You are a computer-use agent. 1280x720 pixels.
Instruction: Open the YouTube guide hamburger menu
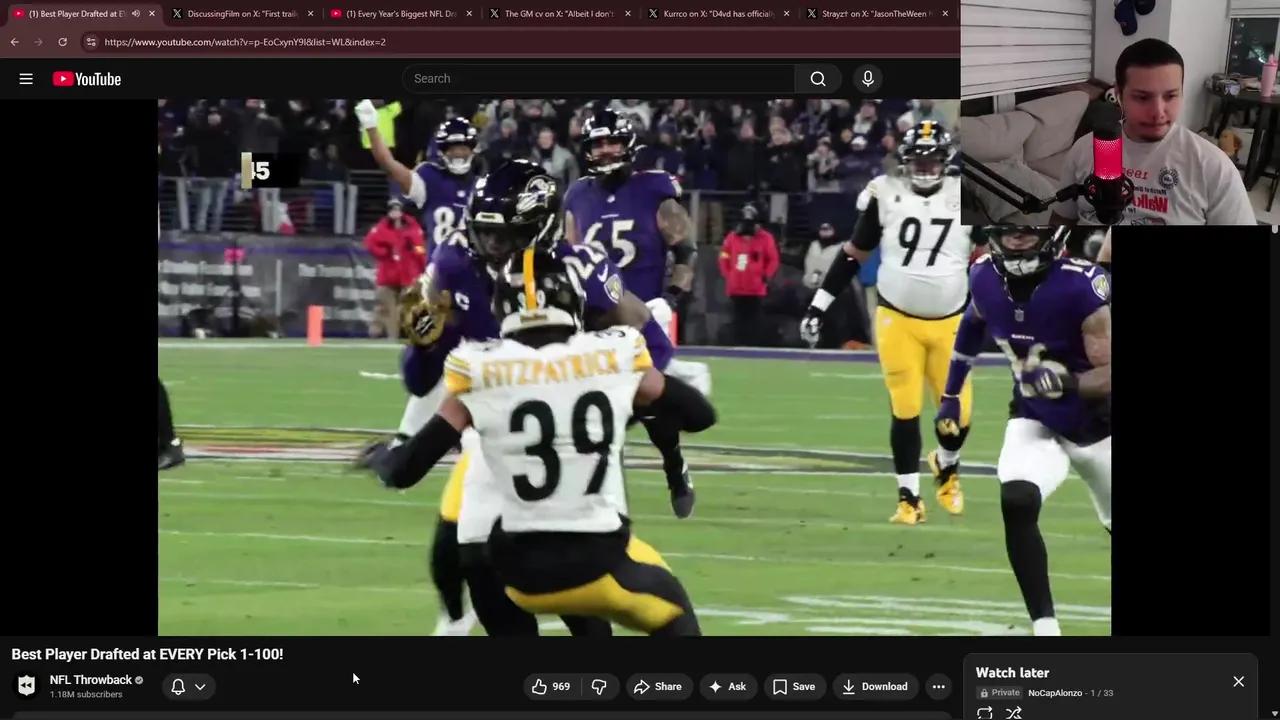coord(26,78)
